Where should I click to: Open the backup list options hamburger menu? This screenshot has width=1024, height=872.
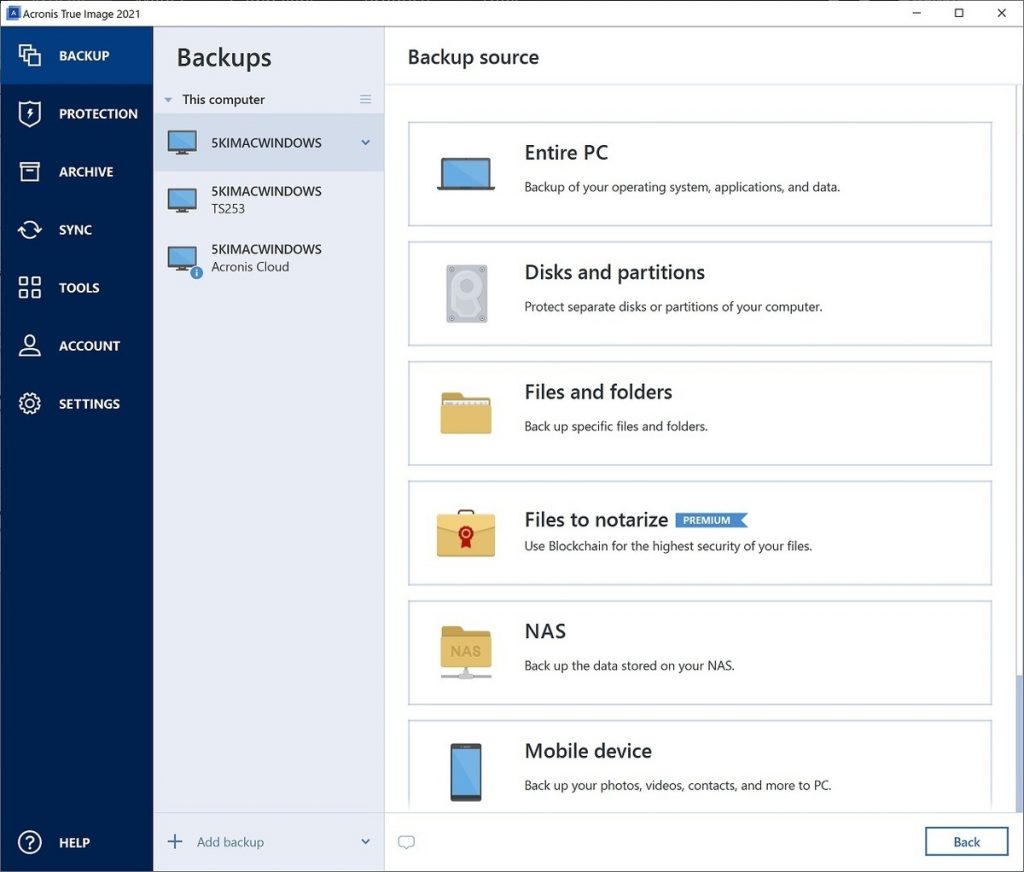click(x=366, y=99)
